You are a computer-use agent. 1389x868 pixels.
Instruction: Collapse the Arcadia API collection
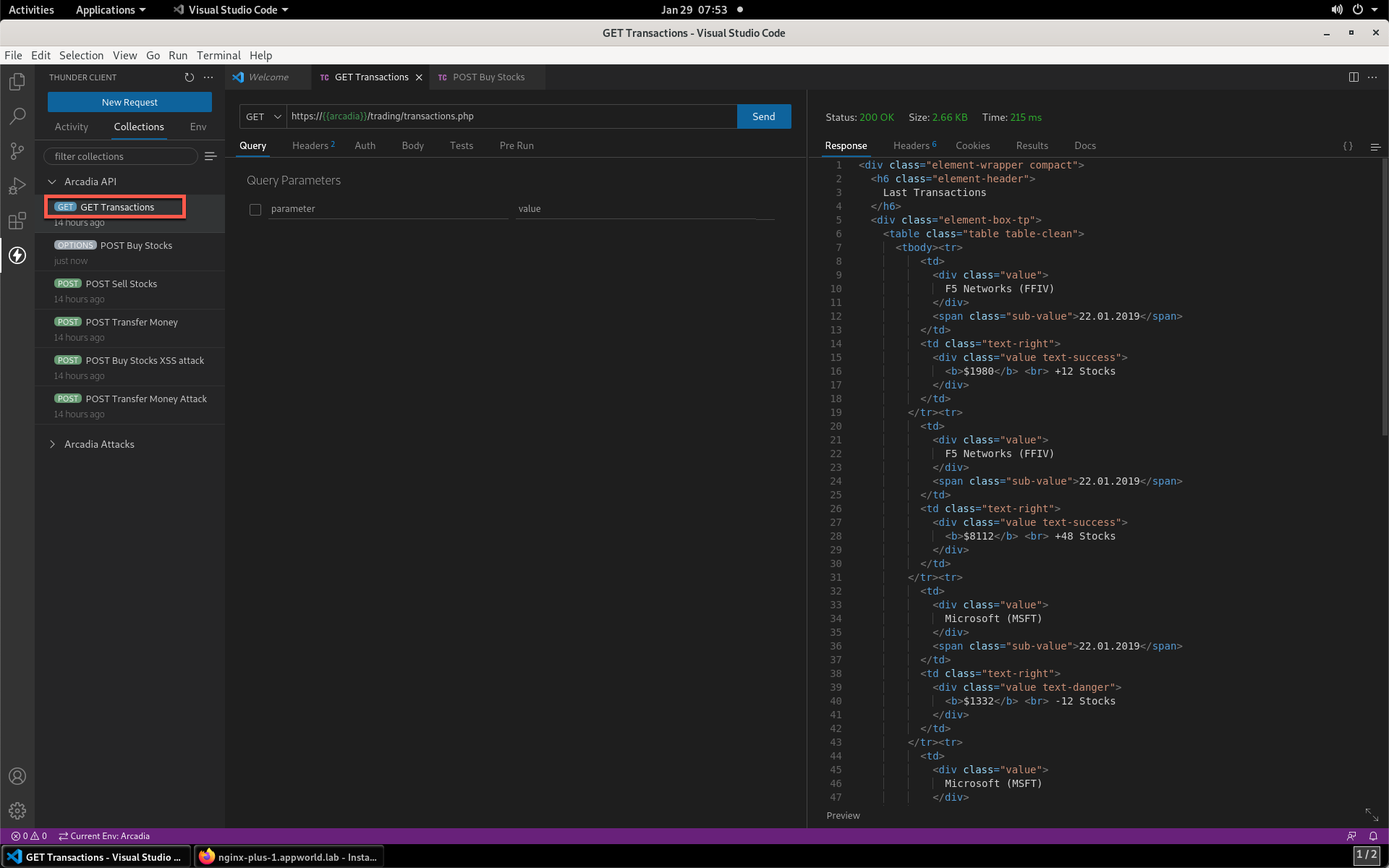click(x=52, y=182)
